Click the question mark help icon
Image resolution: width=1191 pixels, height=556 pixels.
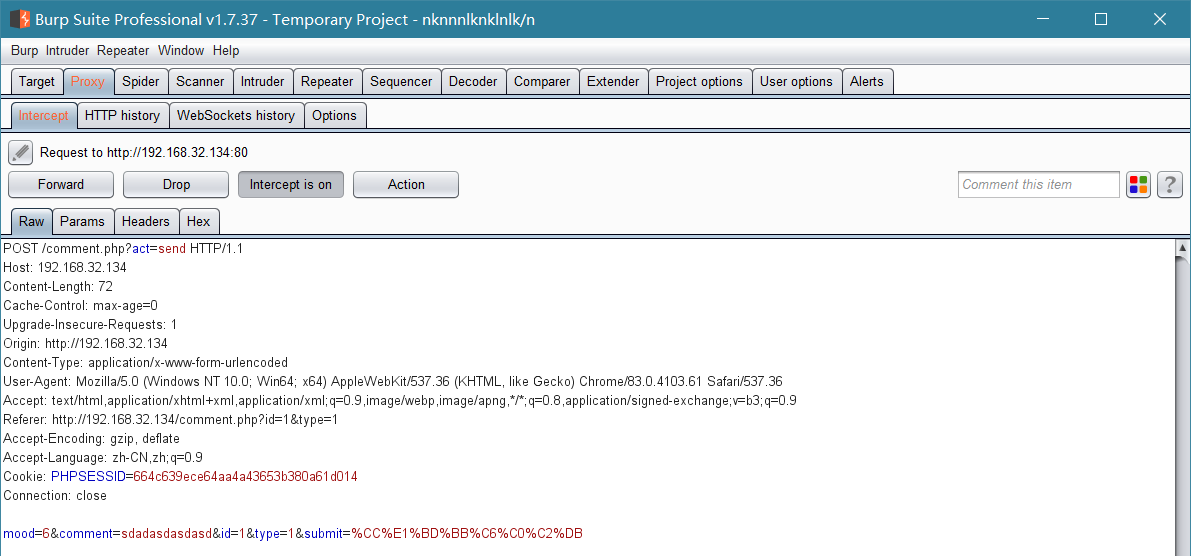tap(1170, 185)
